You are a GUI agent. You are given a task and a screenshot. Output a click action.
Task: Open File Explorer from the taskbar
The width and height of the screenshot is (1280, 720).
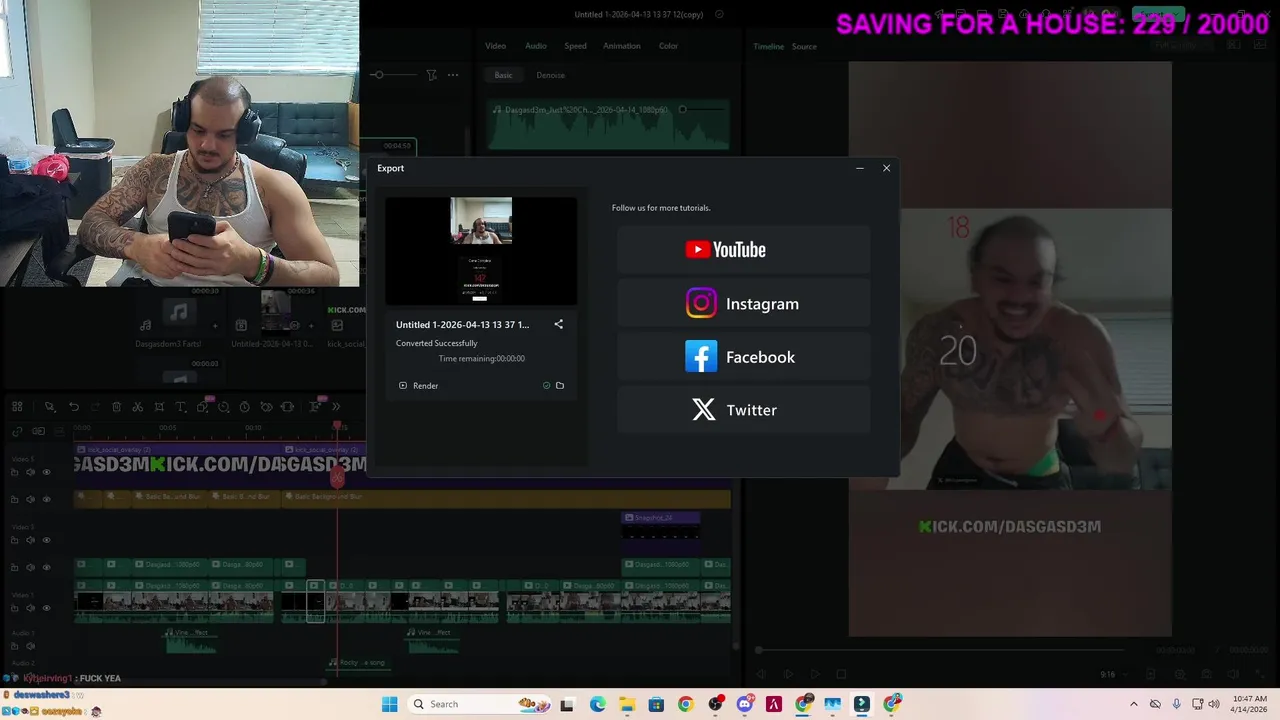click(x=626, y=704)
